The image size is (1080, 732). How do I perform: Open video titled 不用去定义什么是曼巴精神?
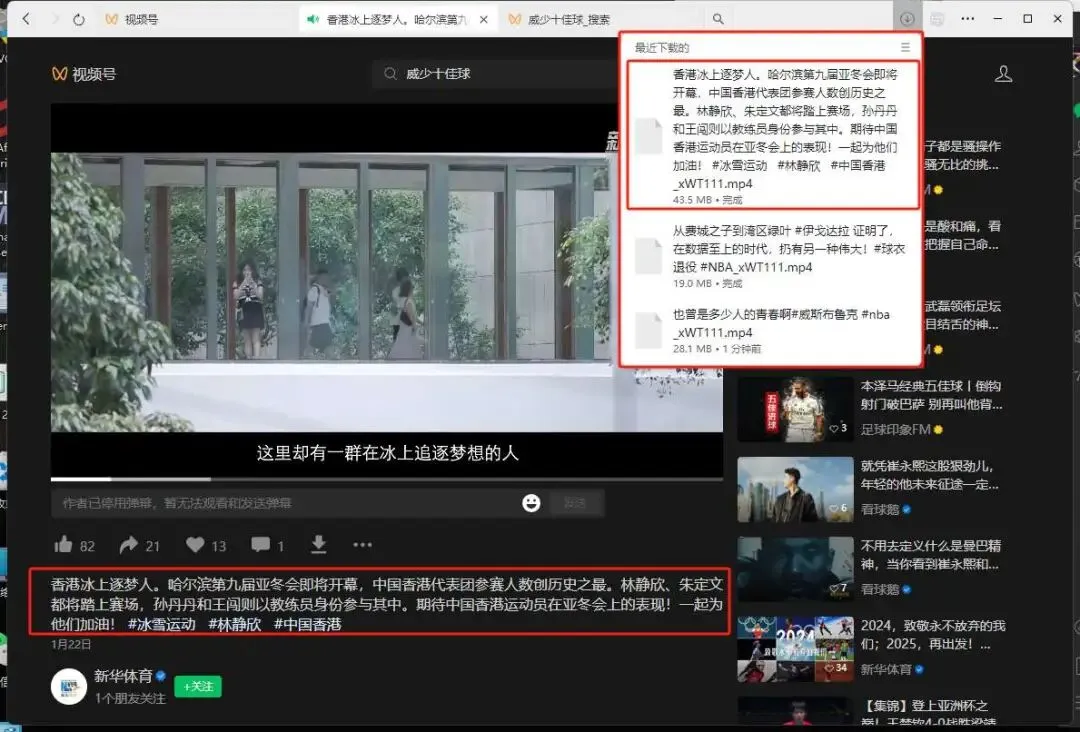click(x=931, y=555)
